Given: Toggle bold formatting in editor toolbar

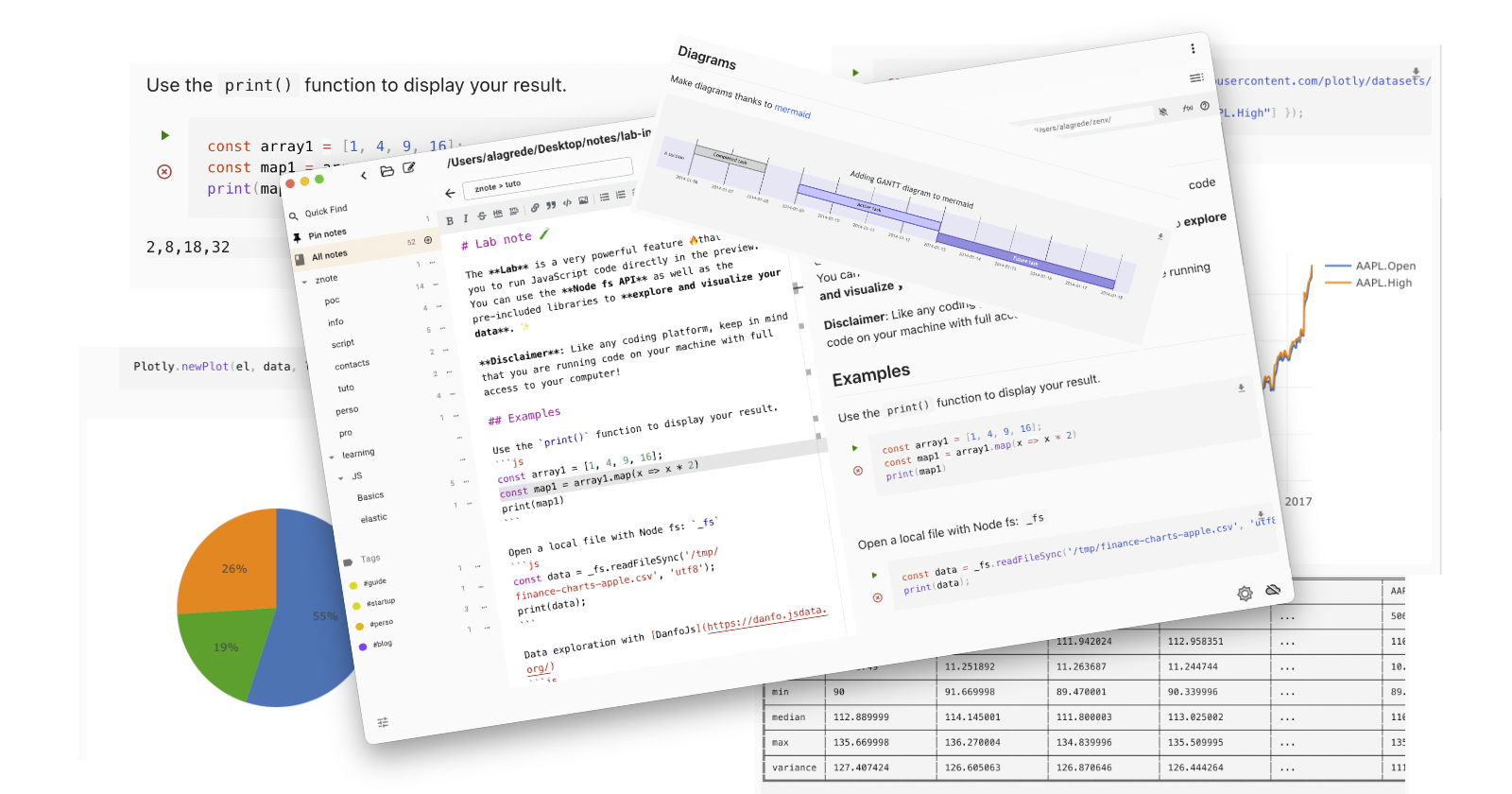Looking at the screenshot, I should pyautogui.click(x=450, y=220).
